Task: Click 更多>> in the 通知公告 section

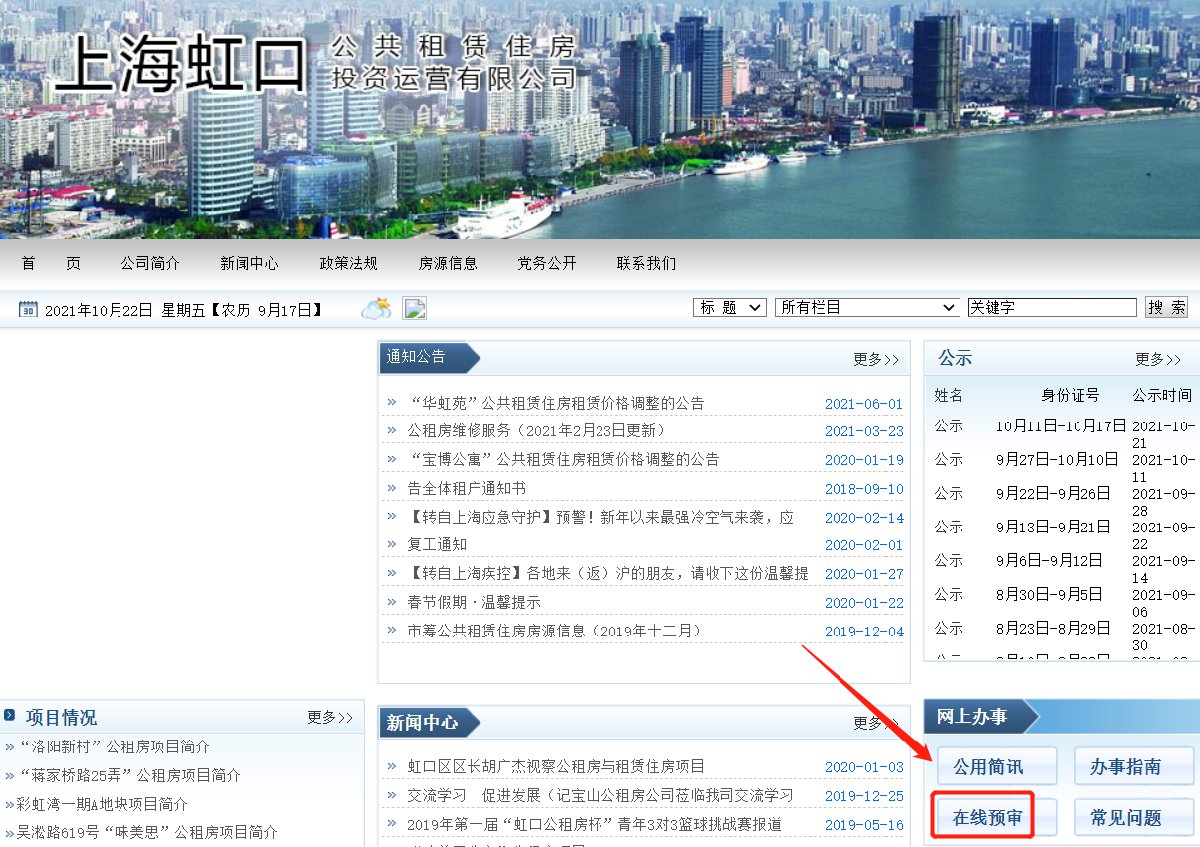Action: (875, 359)
